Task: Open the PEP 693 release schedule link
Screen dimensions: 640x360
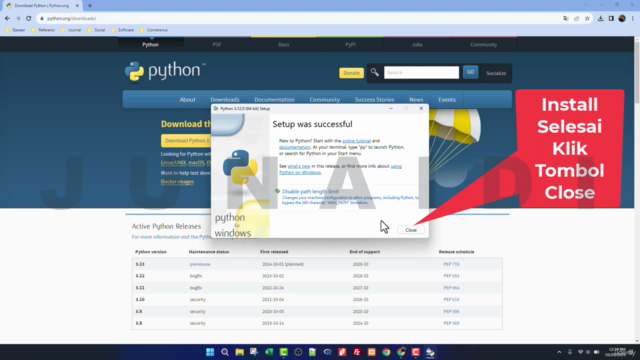Action: click(x=451, y=276)
